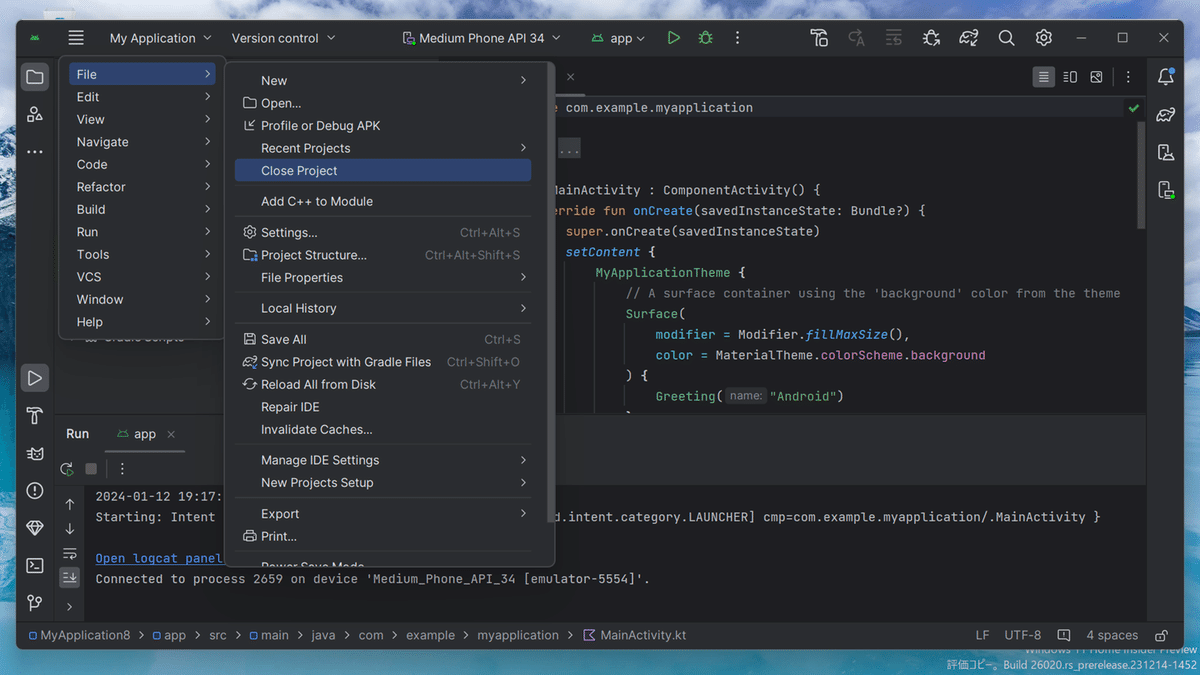Screen dimensions: 1200x675
Task: Click Up the stack trace arrow
Action: coord(70,504)
